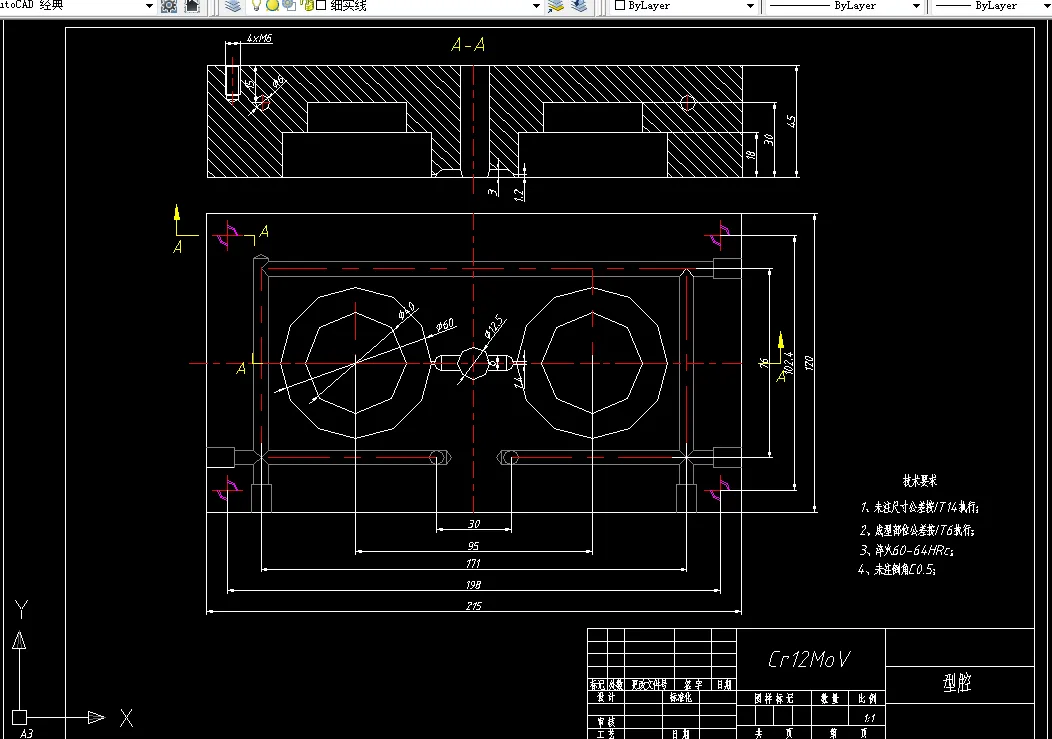Select the 细实线 layer name text
The image size is (1052, 739).
point(348,5)
